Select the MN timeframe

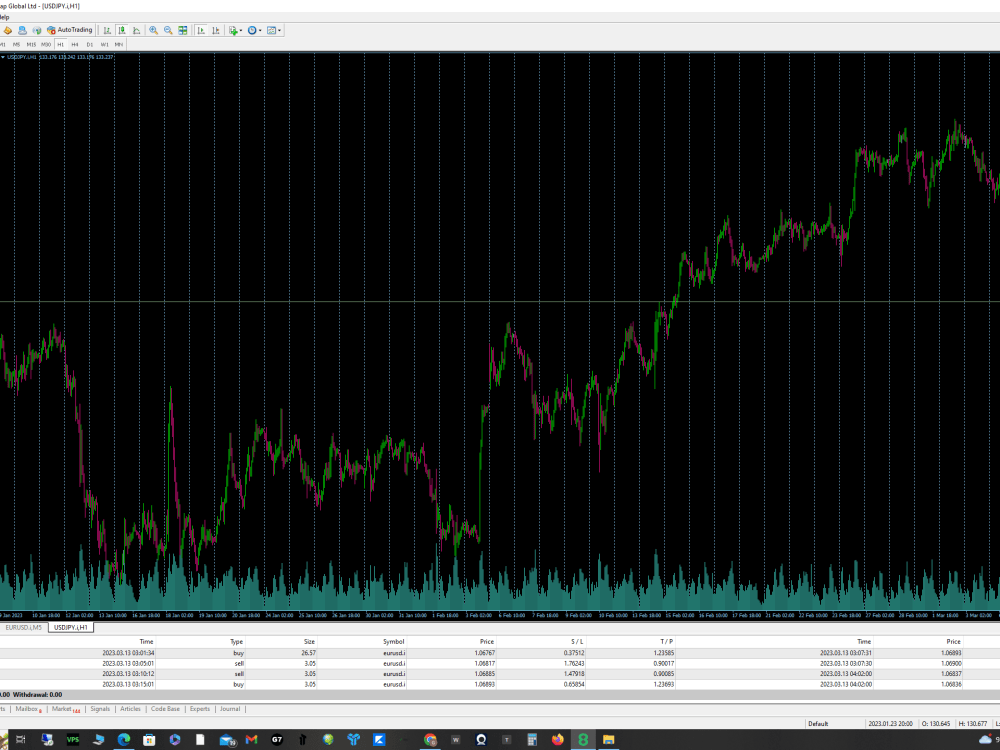(x=119, y=45)
